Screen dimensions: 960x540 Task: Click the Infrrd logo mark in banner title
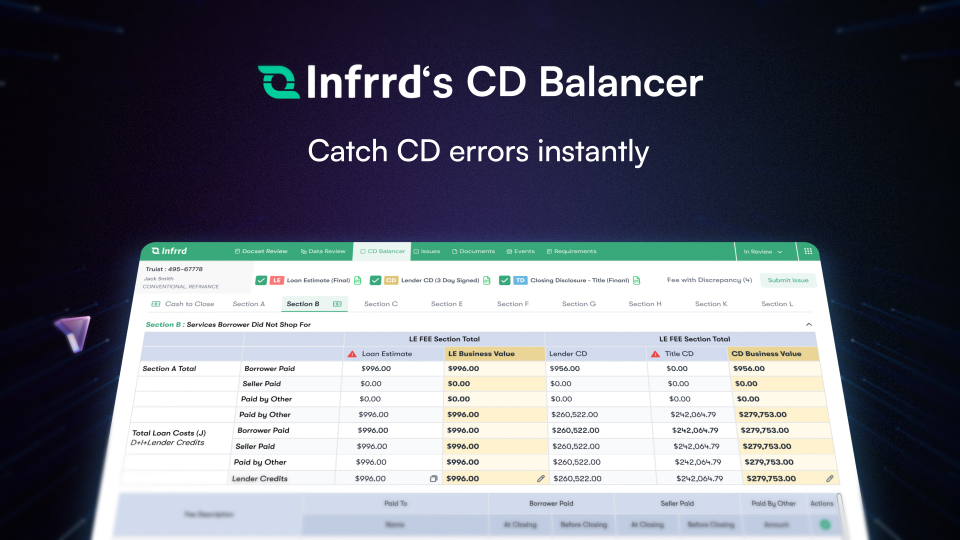pyautogui.click(x=279, y=82)
